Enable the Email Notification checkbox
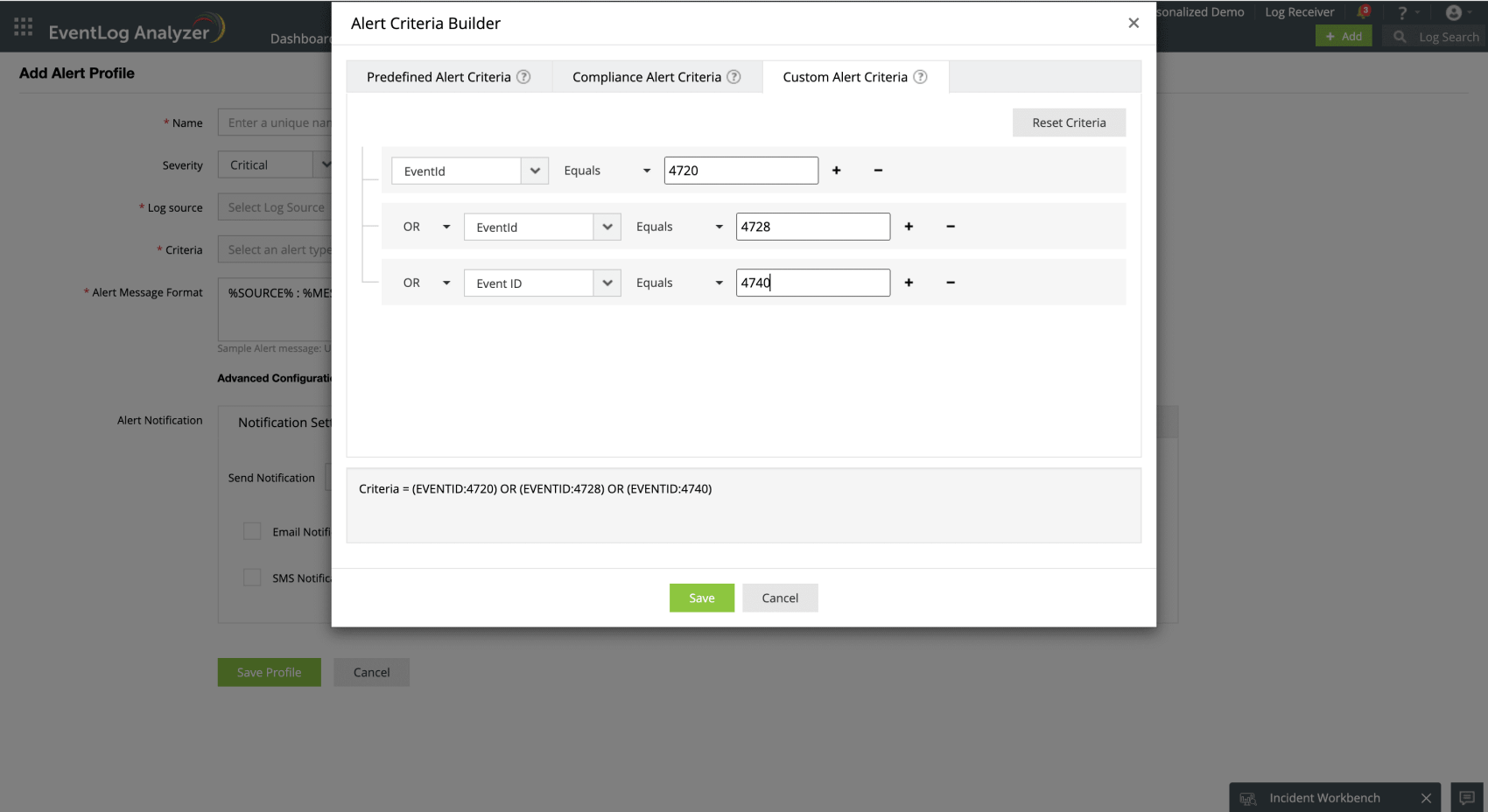 (x=252, y=531)
